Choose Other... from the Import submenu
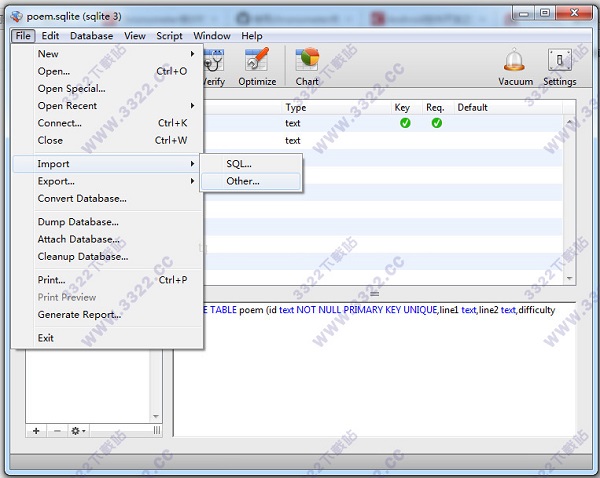This screenshot has width=600, height=478. point(243,181)
